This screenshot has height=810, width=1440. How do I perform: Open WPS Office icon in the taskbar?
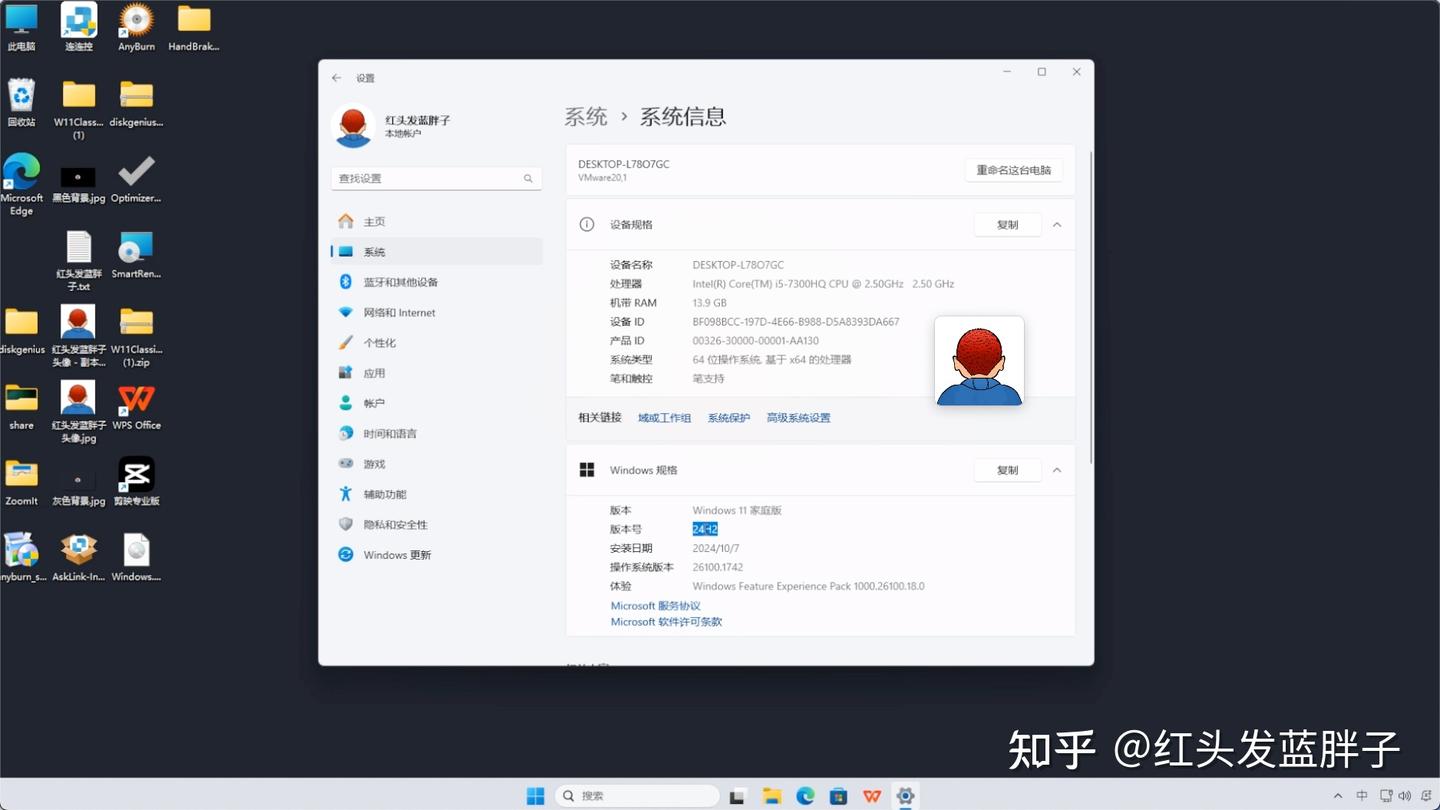pyautogui.click(x=872, y=796)
